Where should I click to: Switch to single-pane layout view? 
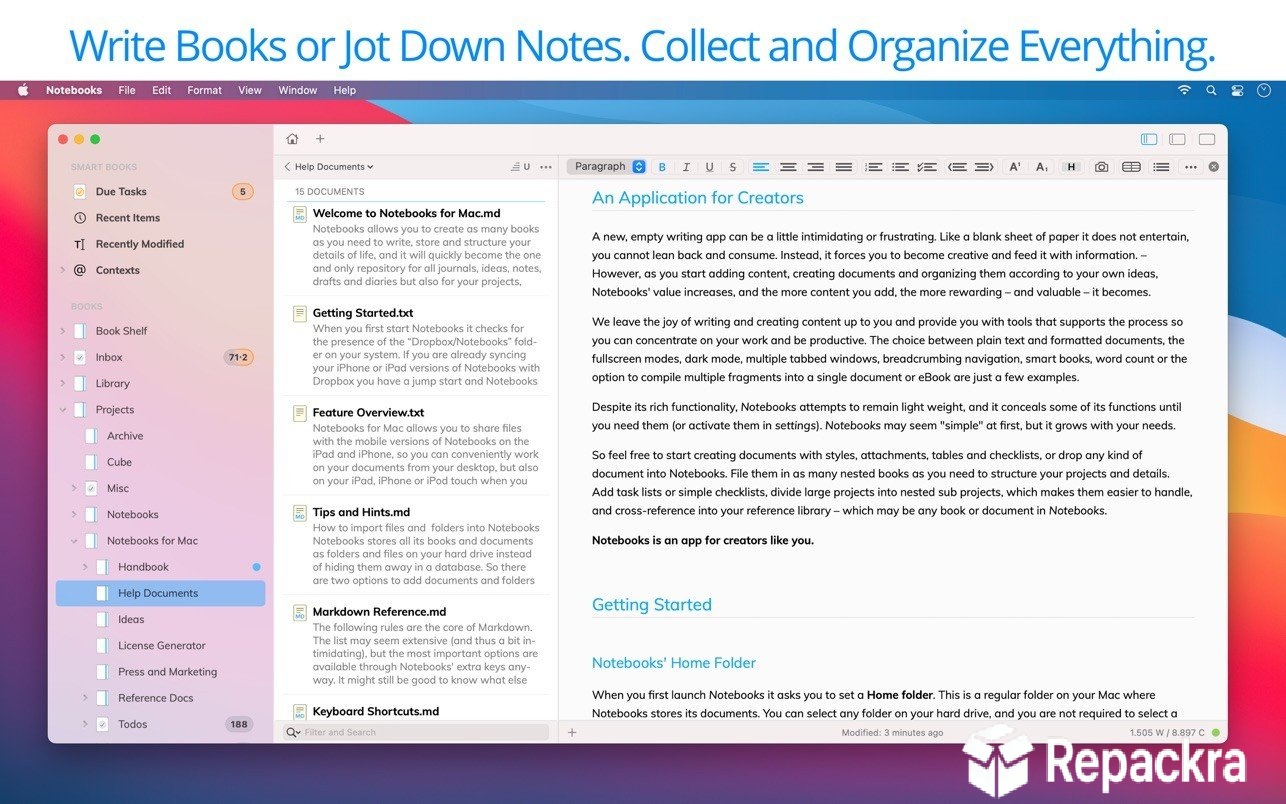click(x=1207, y=139)
